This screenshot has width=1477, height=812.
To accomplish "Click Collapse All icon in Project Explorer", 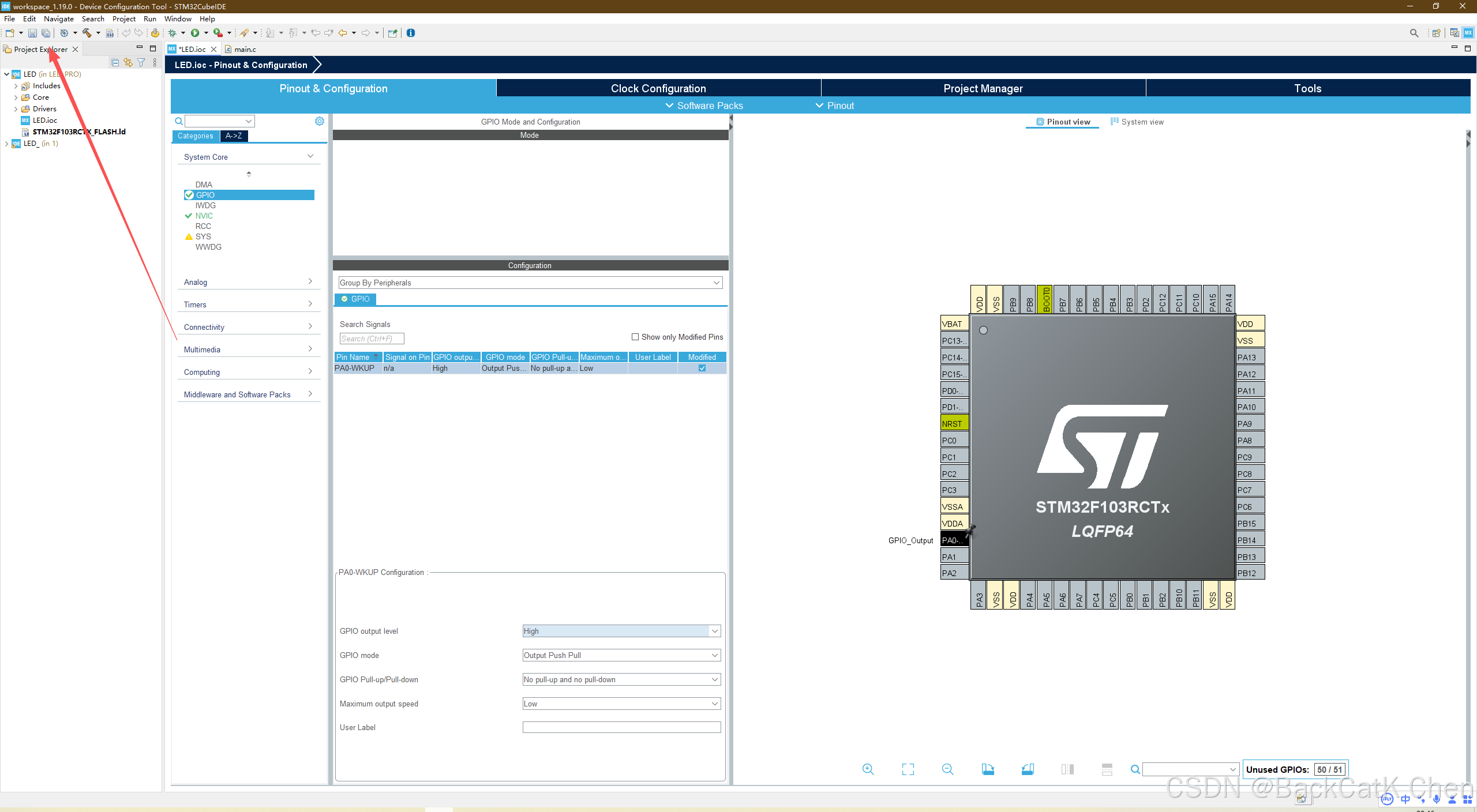I will pyautogui.click(x=115, y=62).
